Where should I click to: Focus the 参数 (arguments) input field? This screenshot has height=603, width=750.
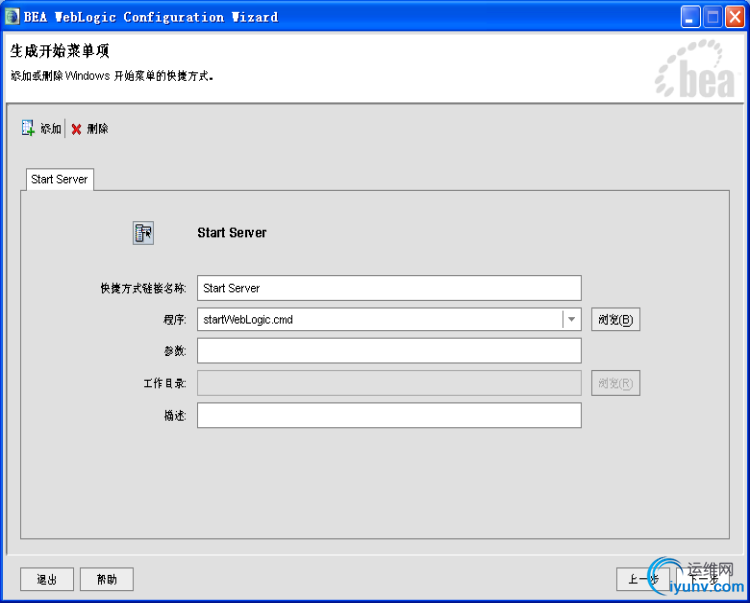click(x=389, y=351)
